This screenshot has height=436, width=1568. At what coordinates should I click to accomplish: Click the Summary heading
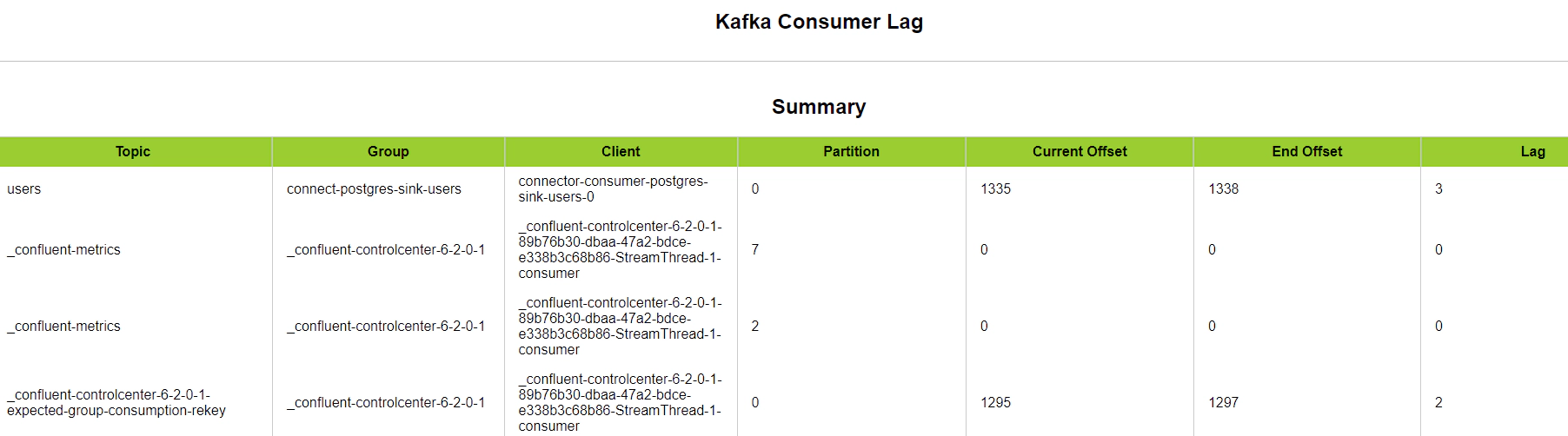pyautogui.click(x=819, y=107)
